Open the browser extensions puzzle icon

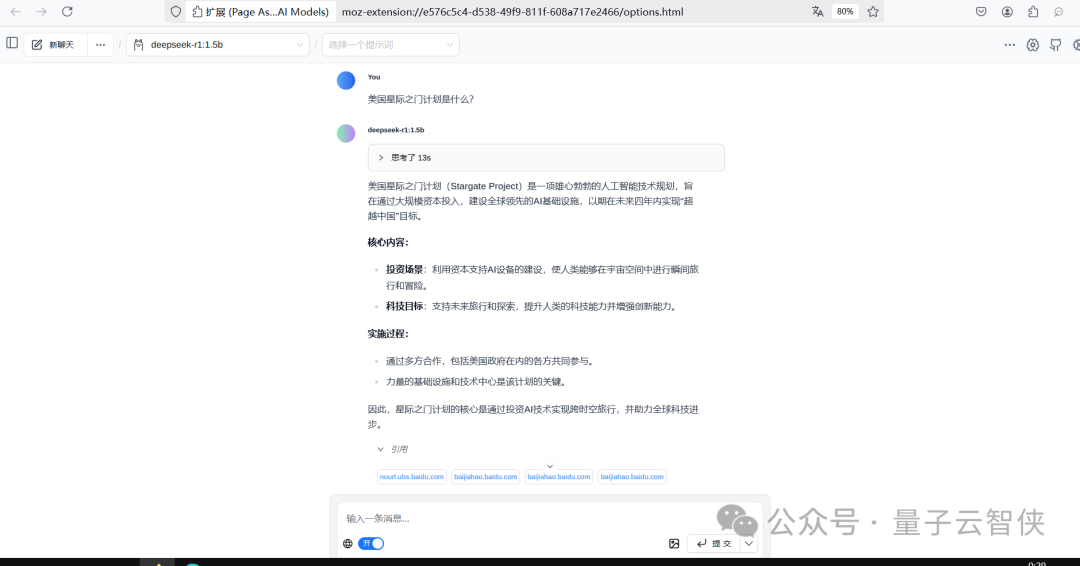(x=1033, y=12)
